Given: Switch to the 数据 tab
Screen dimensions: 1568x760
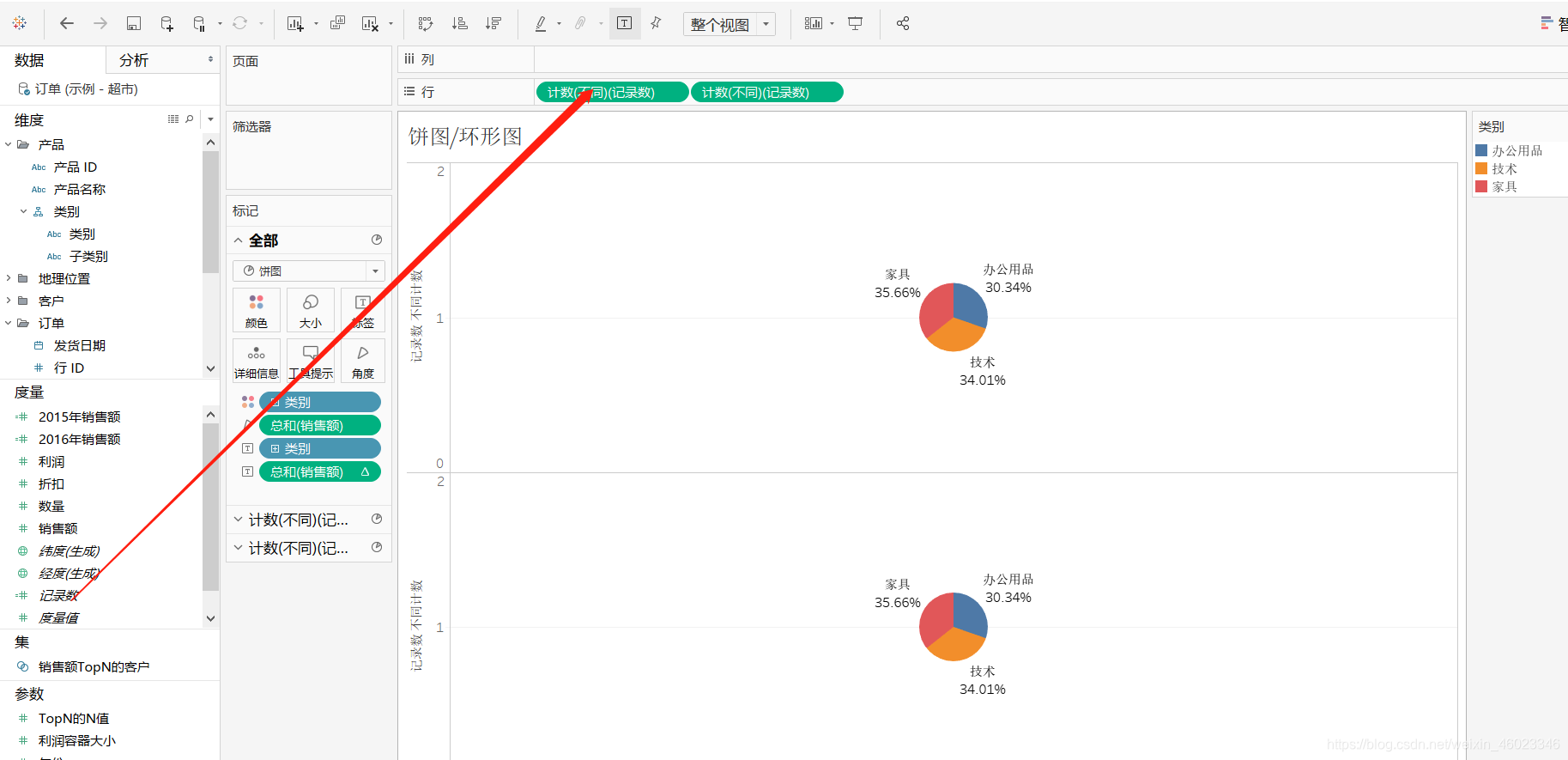Looking at the screenshot, I should [29, 60].
